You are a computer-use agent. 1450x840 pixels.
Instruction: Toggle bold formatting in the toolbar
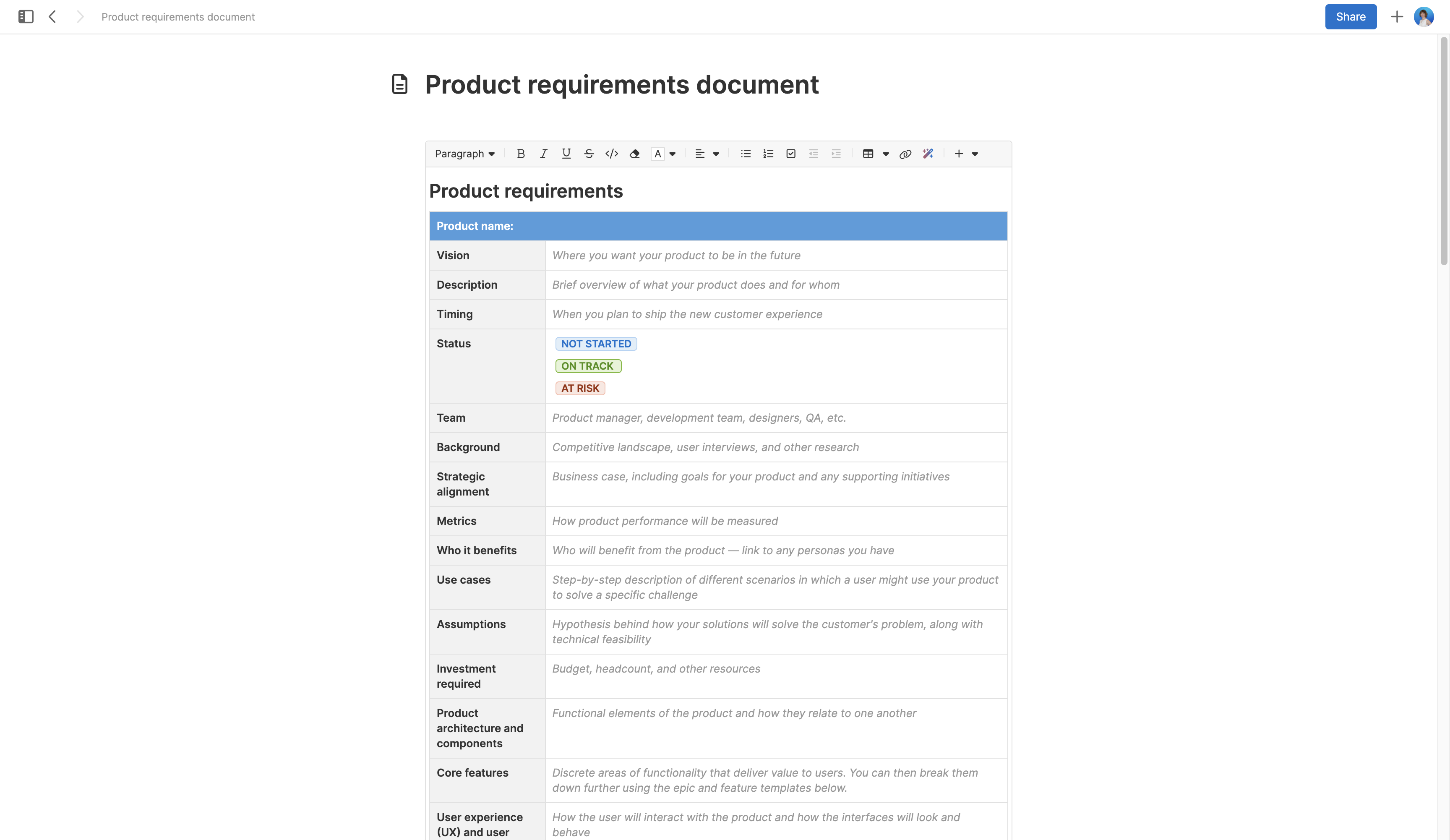point(521,154)
